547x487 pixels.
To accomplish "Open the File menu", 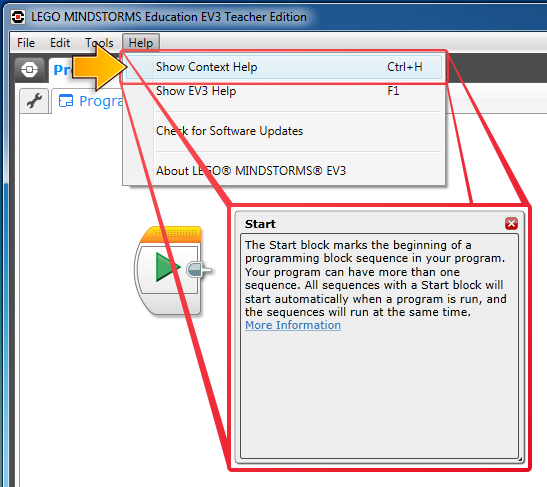I will 26,43.
